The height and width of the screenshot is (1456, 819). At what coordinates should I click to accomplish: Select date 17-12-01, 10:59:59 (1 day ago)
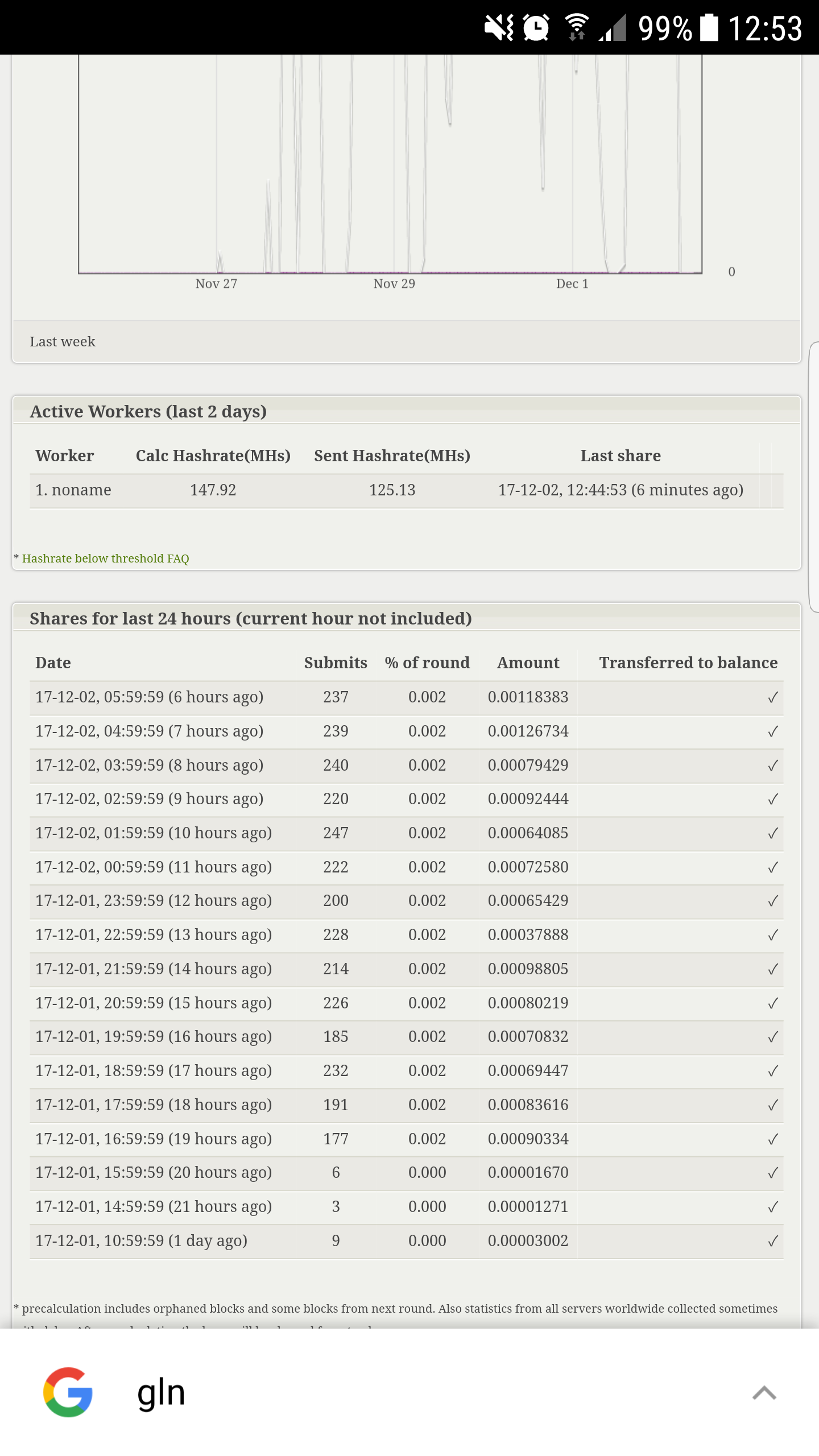141,1241
